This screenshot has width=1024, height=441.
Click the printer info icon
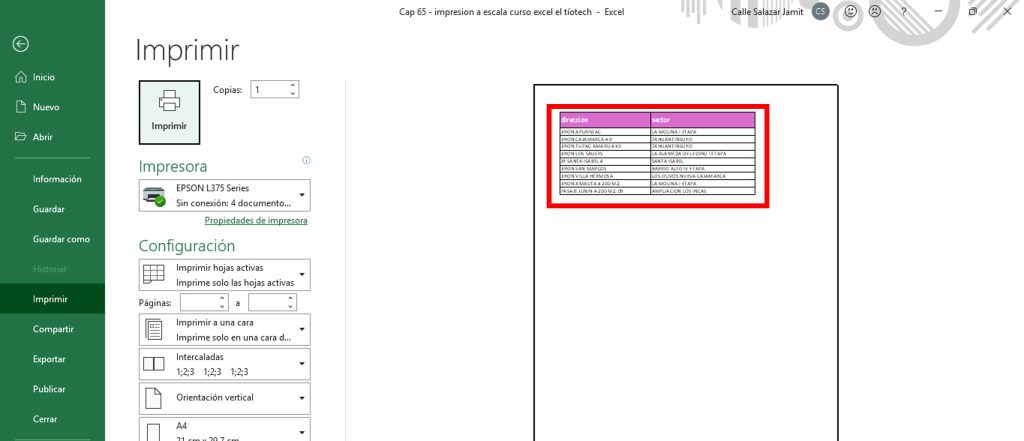pos(306,160)
